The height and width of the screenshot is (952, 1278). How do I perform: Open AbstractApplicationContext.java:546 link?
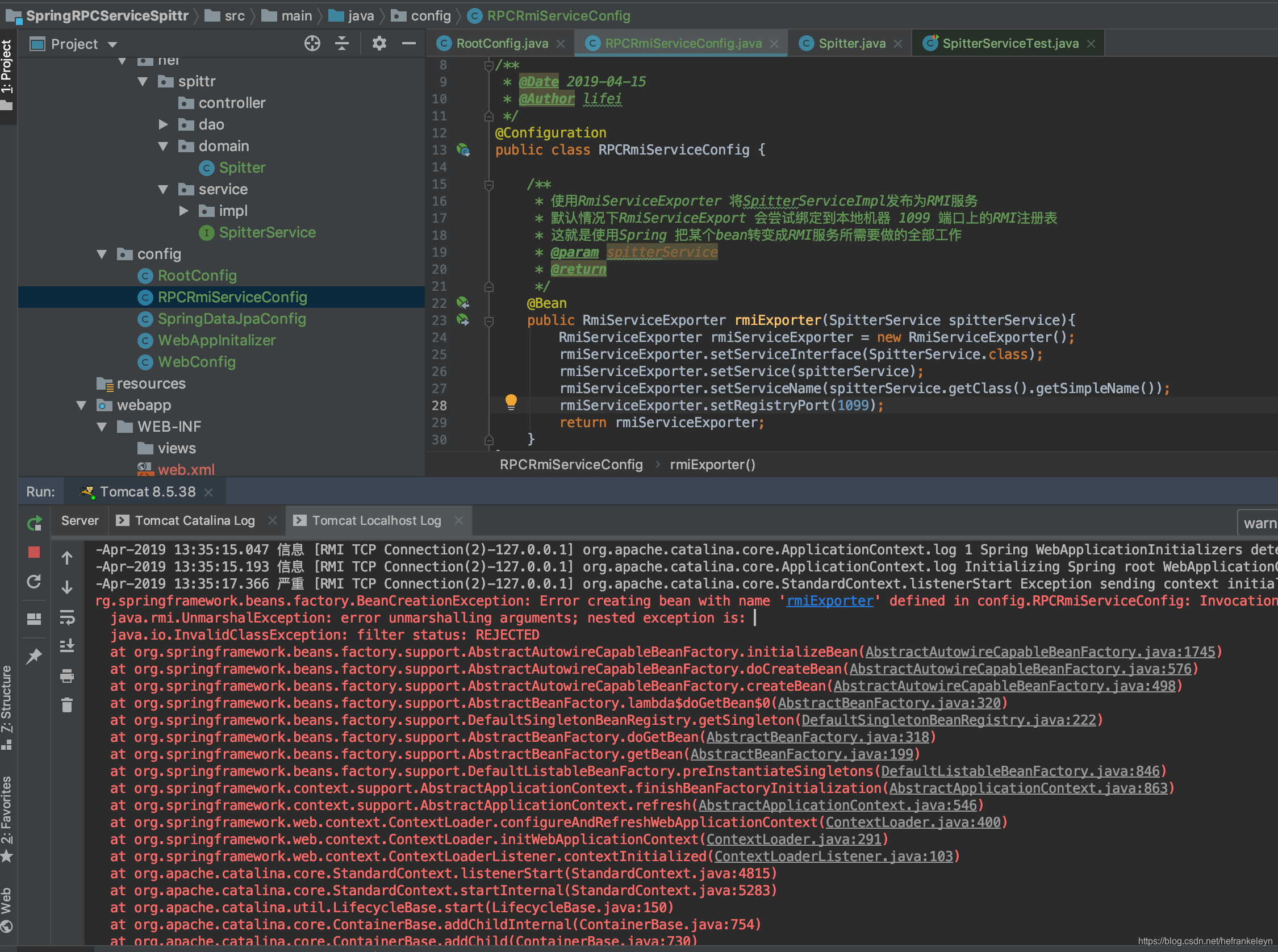coord(838,805)
